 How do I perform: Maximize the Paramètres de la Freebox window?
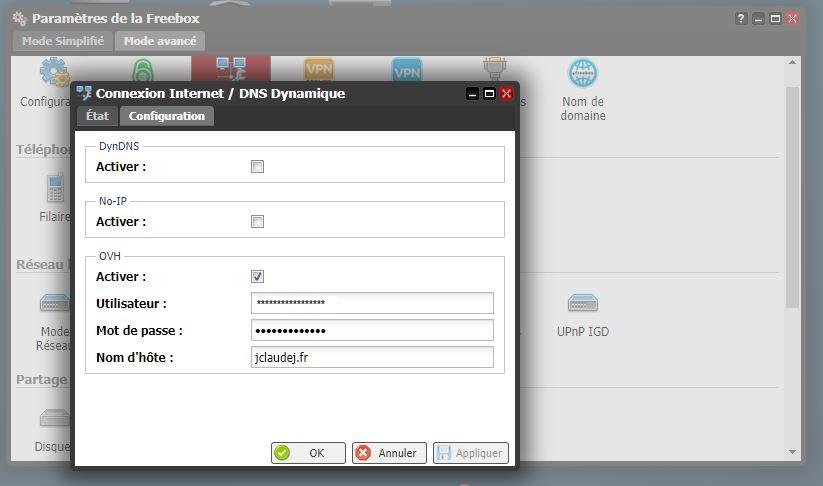point(775,18)
